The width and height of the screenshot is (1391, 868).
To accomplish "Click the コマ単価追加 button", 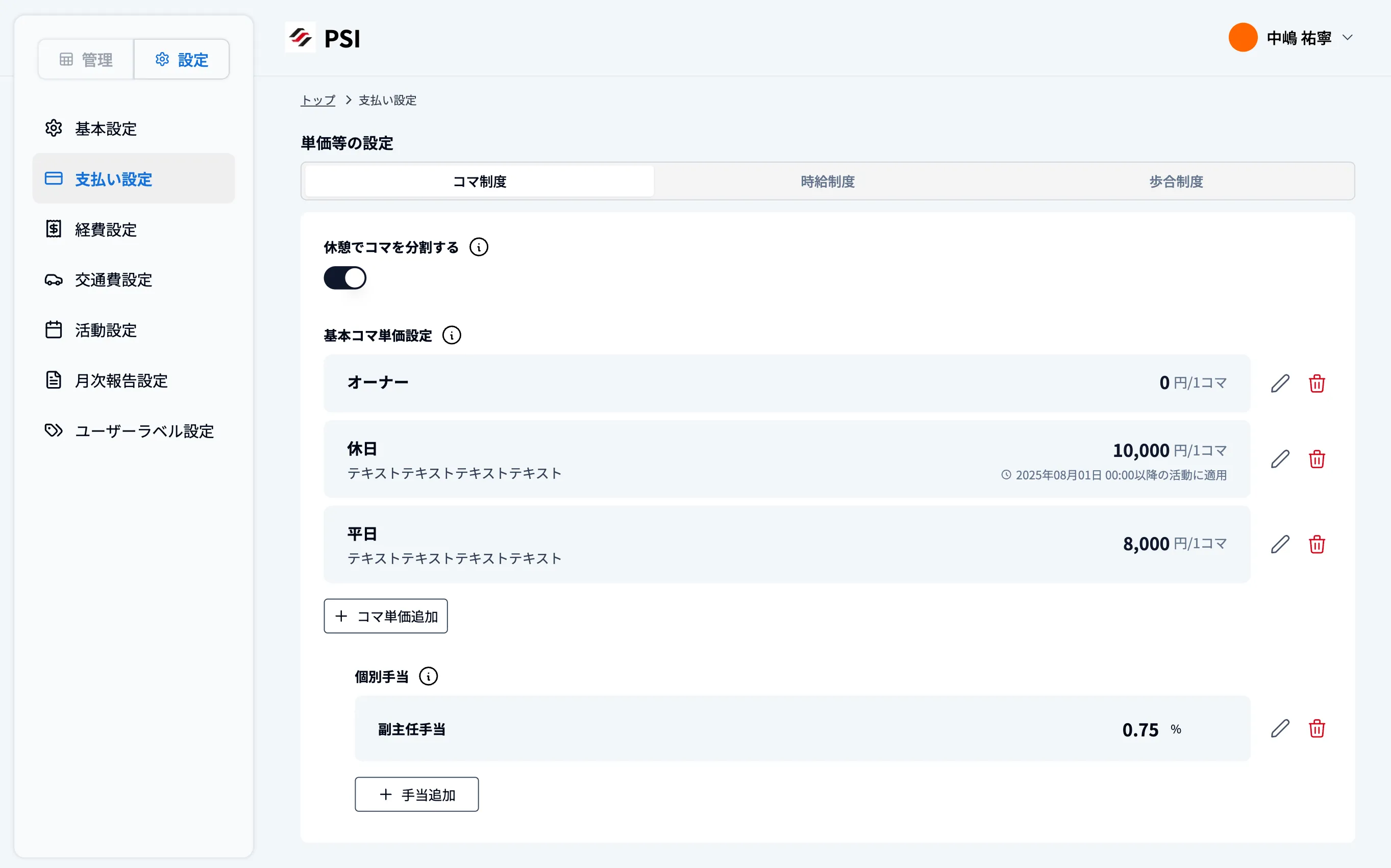I will pyautogui.click(x=385, y=616).
